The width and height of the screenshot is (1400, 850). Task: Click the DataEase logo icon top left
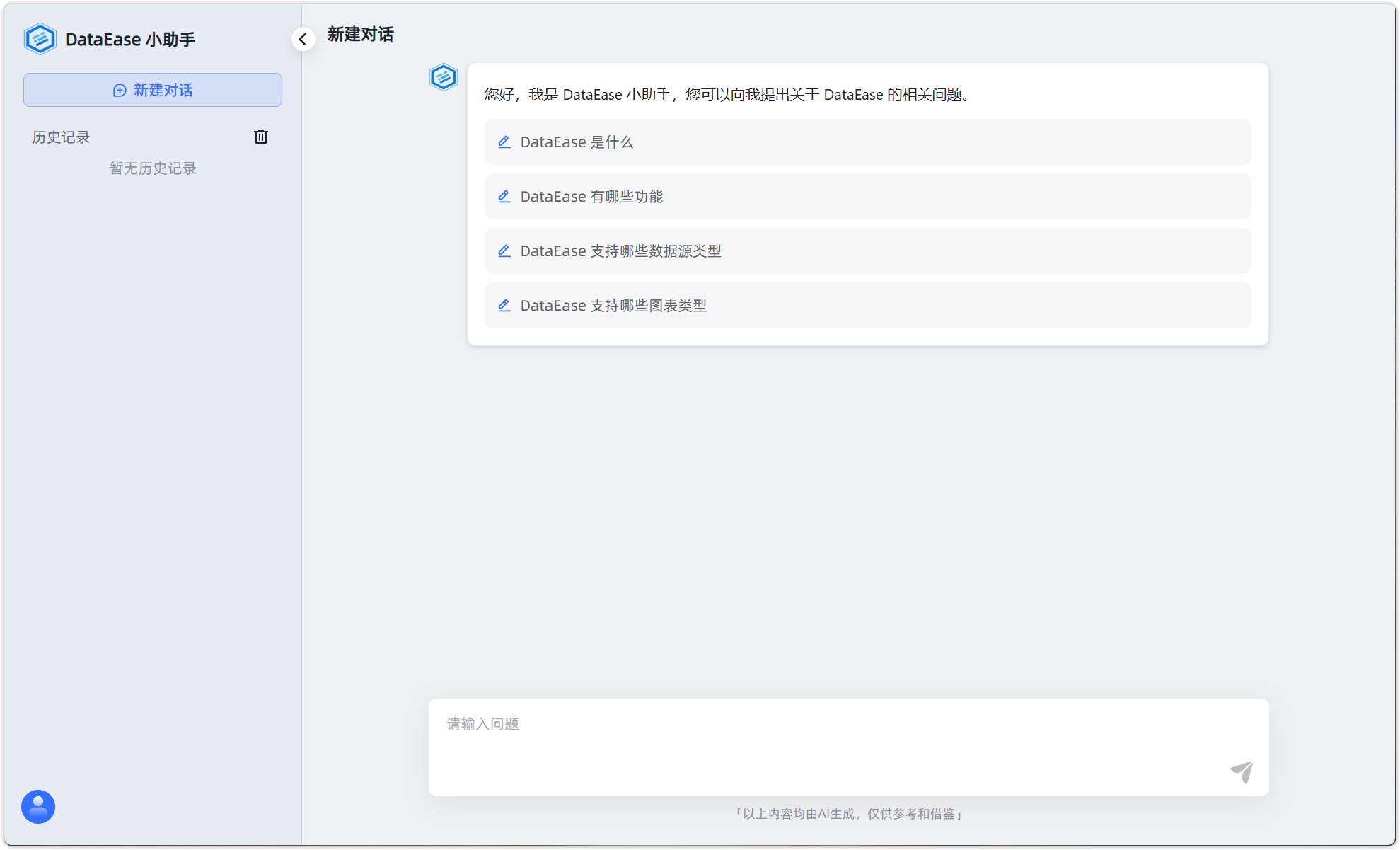(40, 39)
